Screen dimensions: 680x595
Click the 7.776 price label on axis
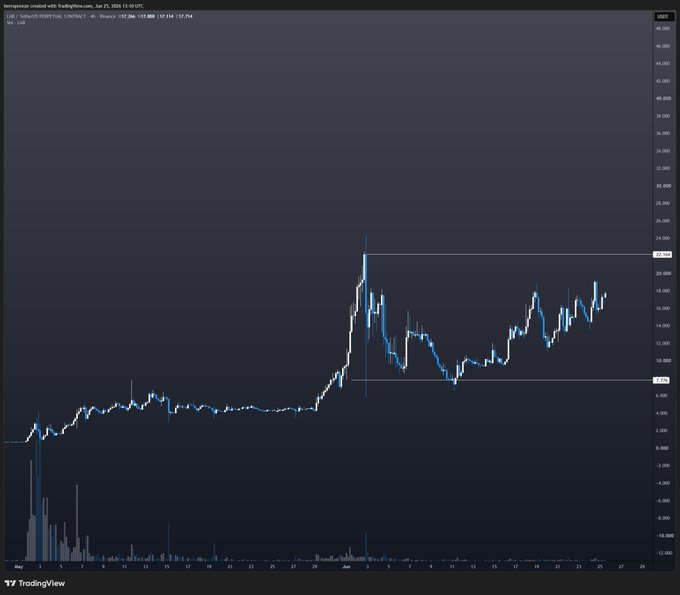[662, 380]
